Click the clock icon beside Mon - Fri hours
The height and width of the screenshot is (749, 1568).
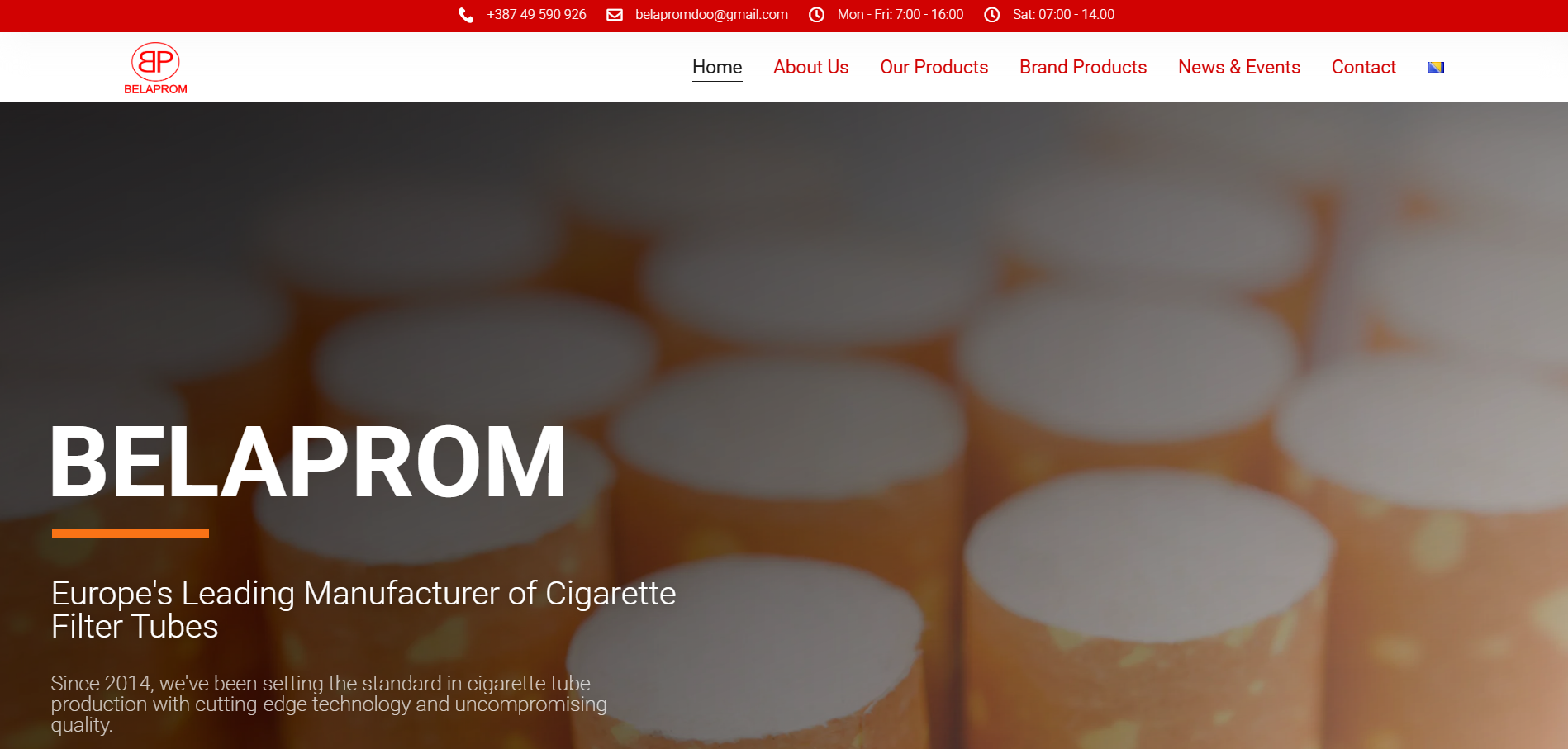pos(816,15)
